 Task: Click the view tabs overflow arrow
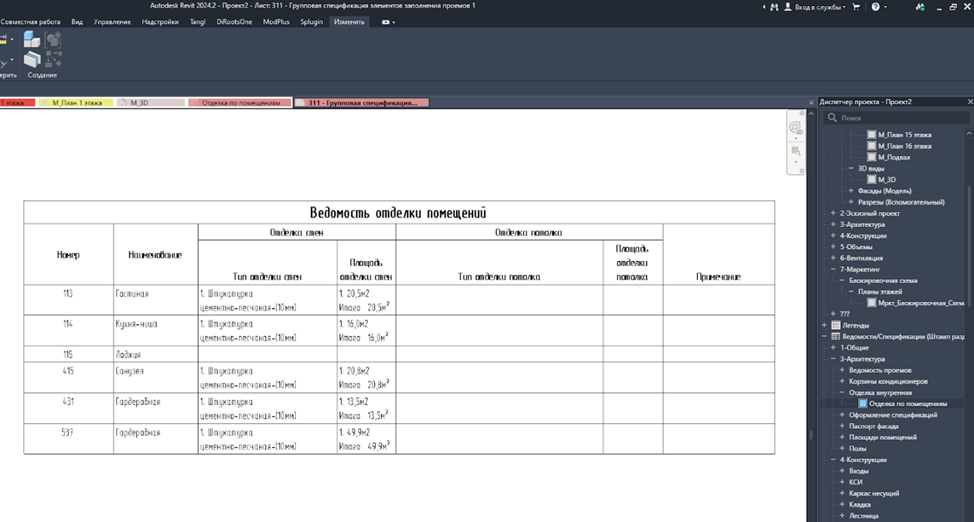pos(811,103)
